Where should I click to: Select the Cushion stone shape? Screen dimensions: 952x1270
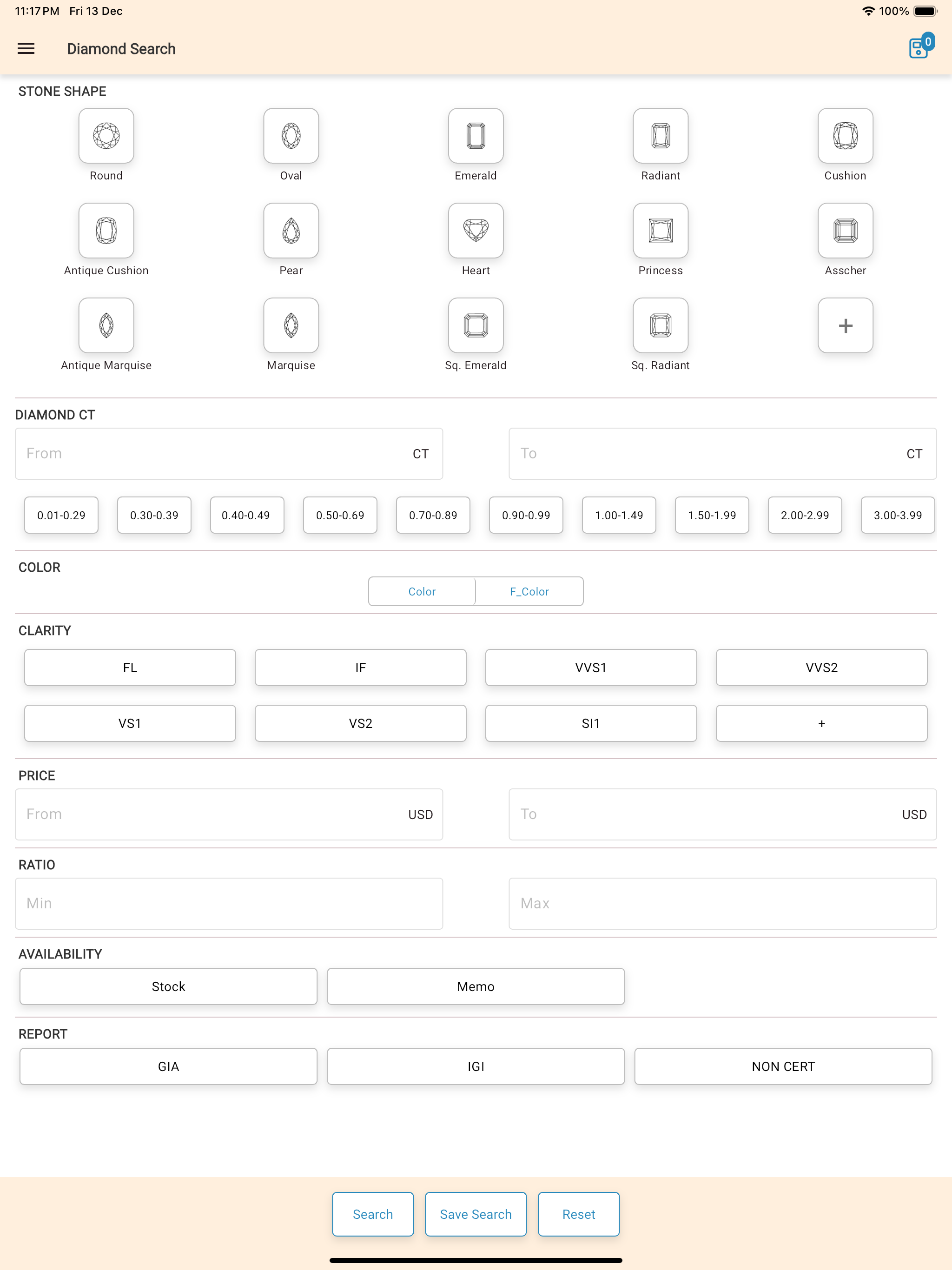click(x=846, y=136)
